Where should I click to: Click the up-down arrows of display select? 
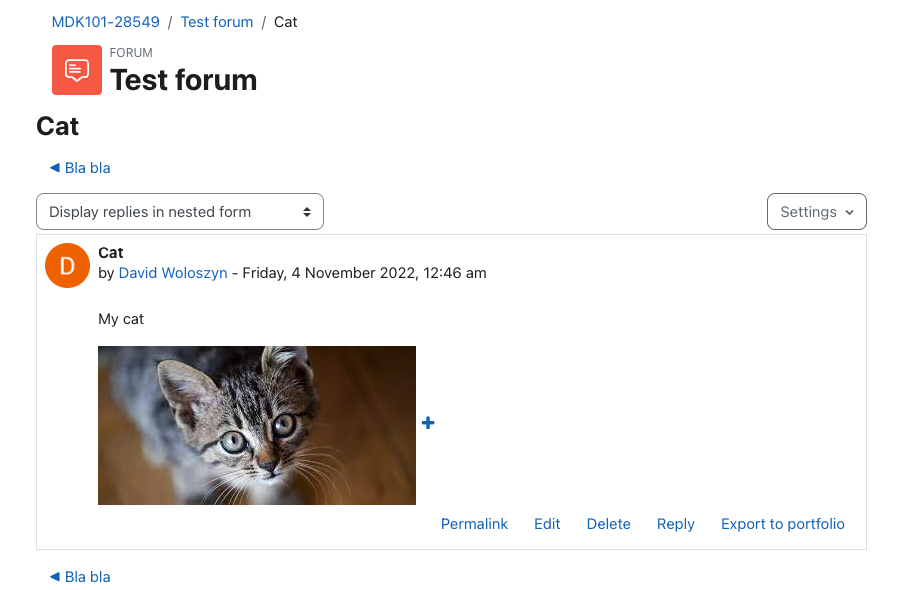tap(307, 212)
